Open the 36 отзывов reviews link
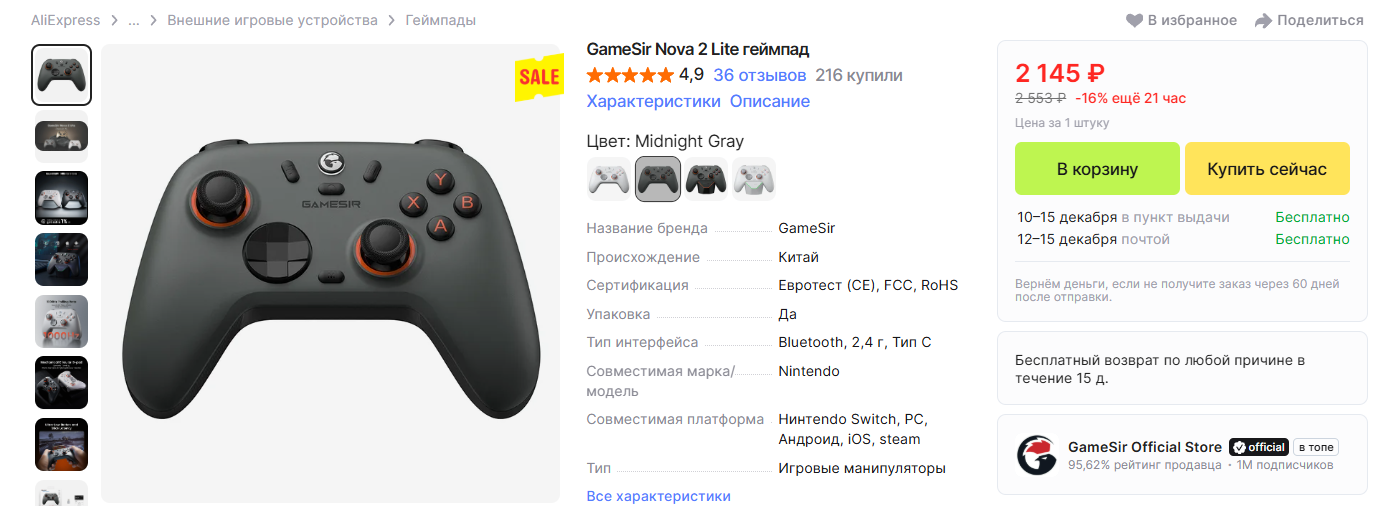Screen dimensions: 1392x506 point(760,75)
